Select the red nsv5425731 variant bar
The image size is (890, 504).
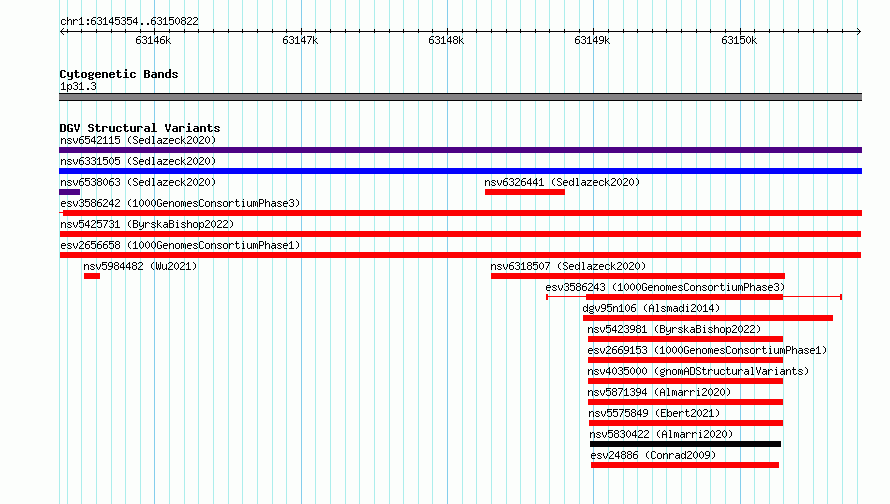(x=460, y=234)
